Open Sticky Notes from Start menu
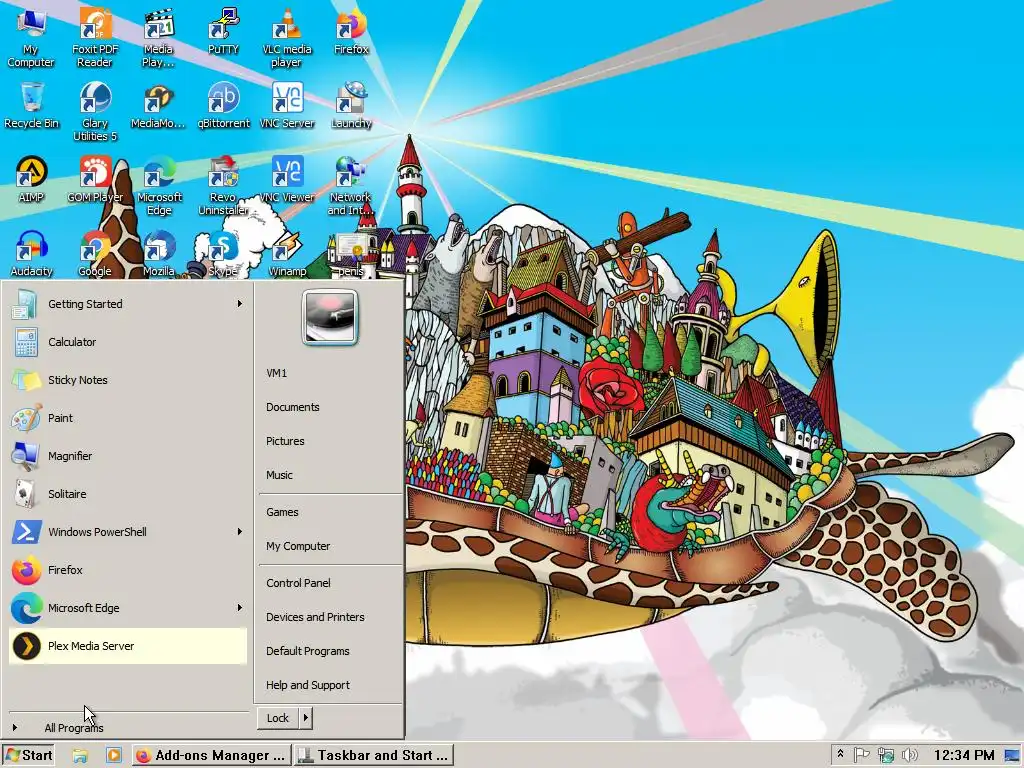This screenshot has height=768, width=1024. point(128,379)
